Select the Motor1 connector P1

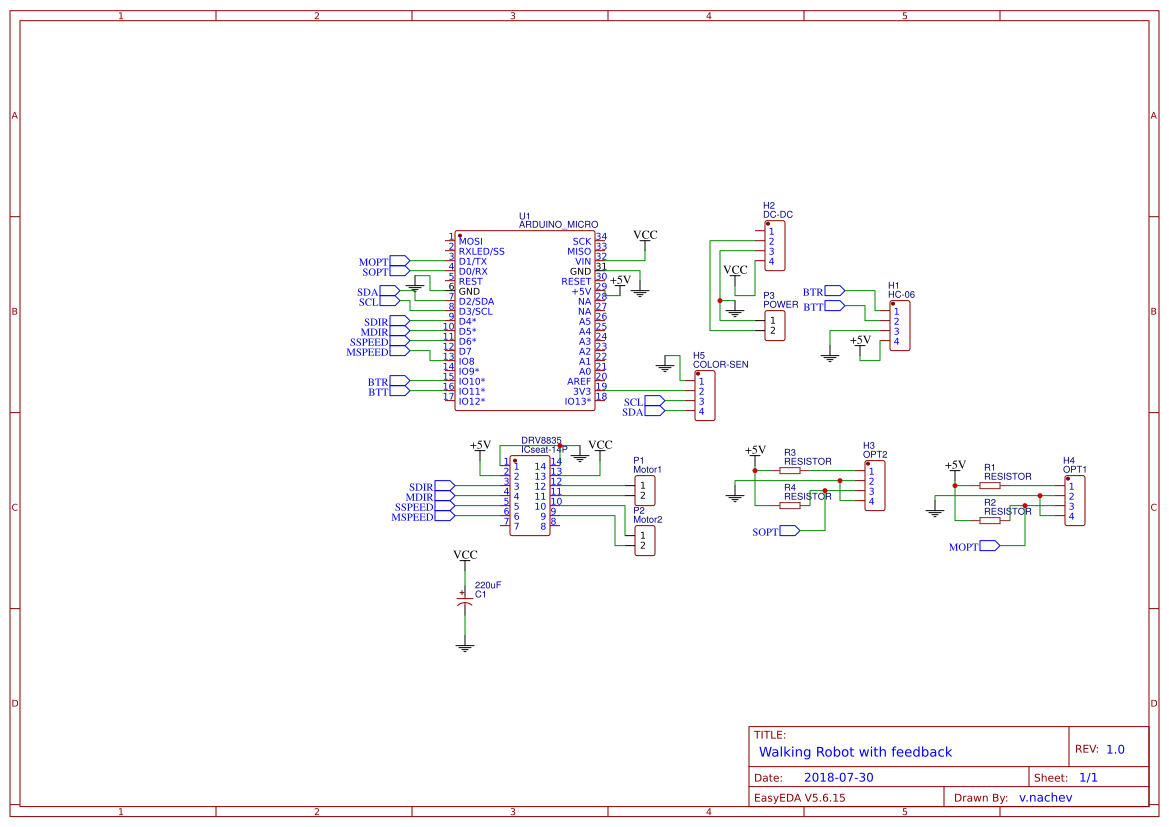pos(643,488)
